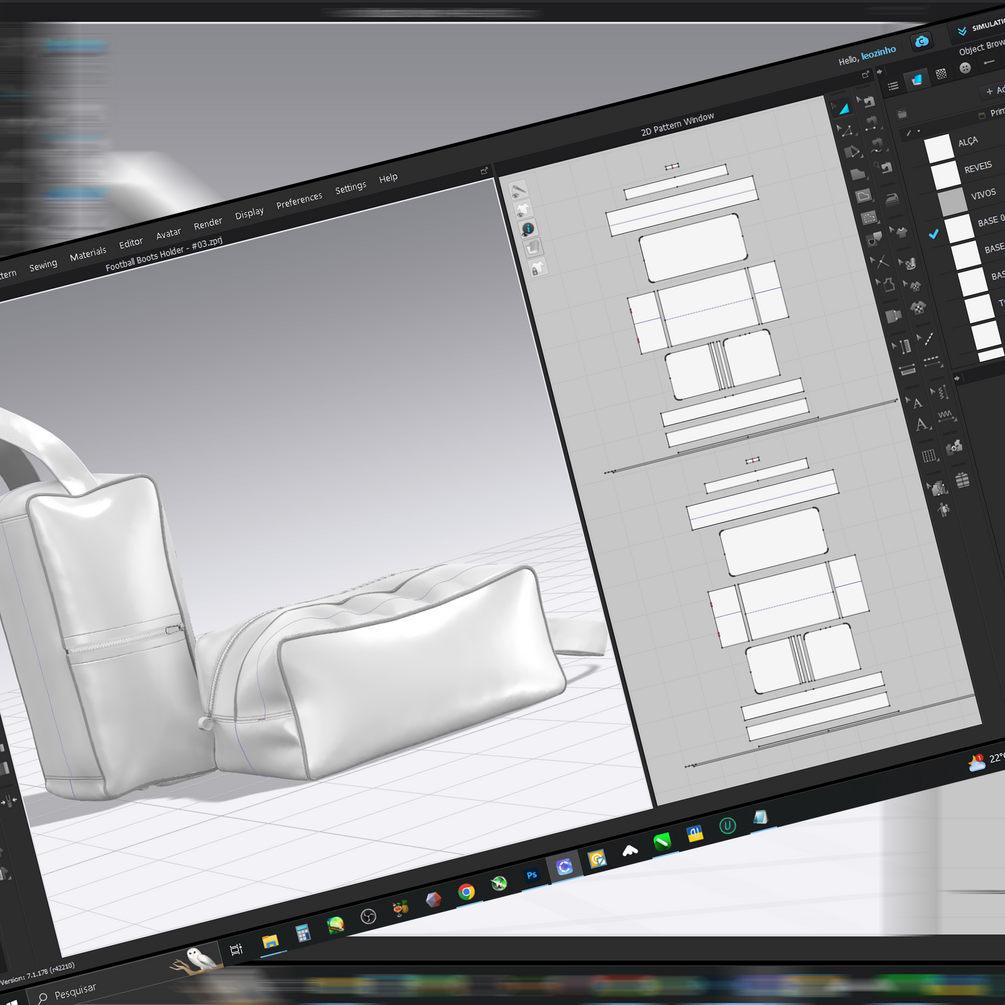The image size is (1005, 1005).
Task: Click the avatar figure tool icon
Action: pos(943,510)
